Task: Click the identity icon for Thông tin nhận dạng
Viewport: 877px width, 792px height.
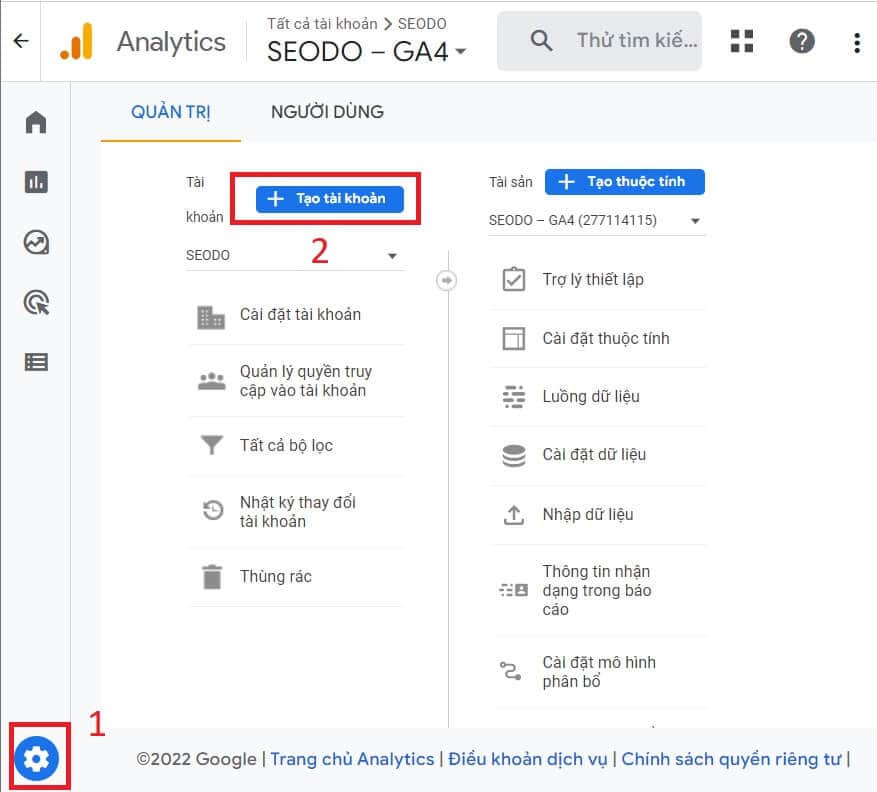Action: click(513, 590)
